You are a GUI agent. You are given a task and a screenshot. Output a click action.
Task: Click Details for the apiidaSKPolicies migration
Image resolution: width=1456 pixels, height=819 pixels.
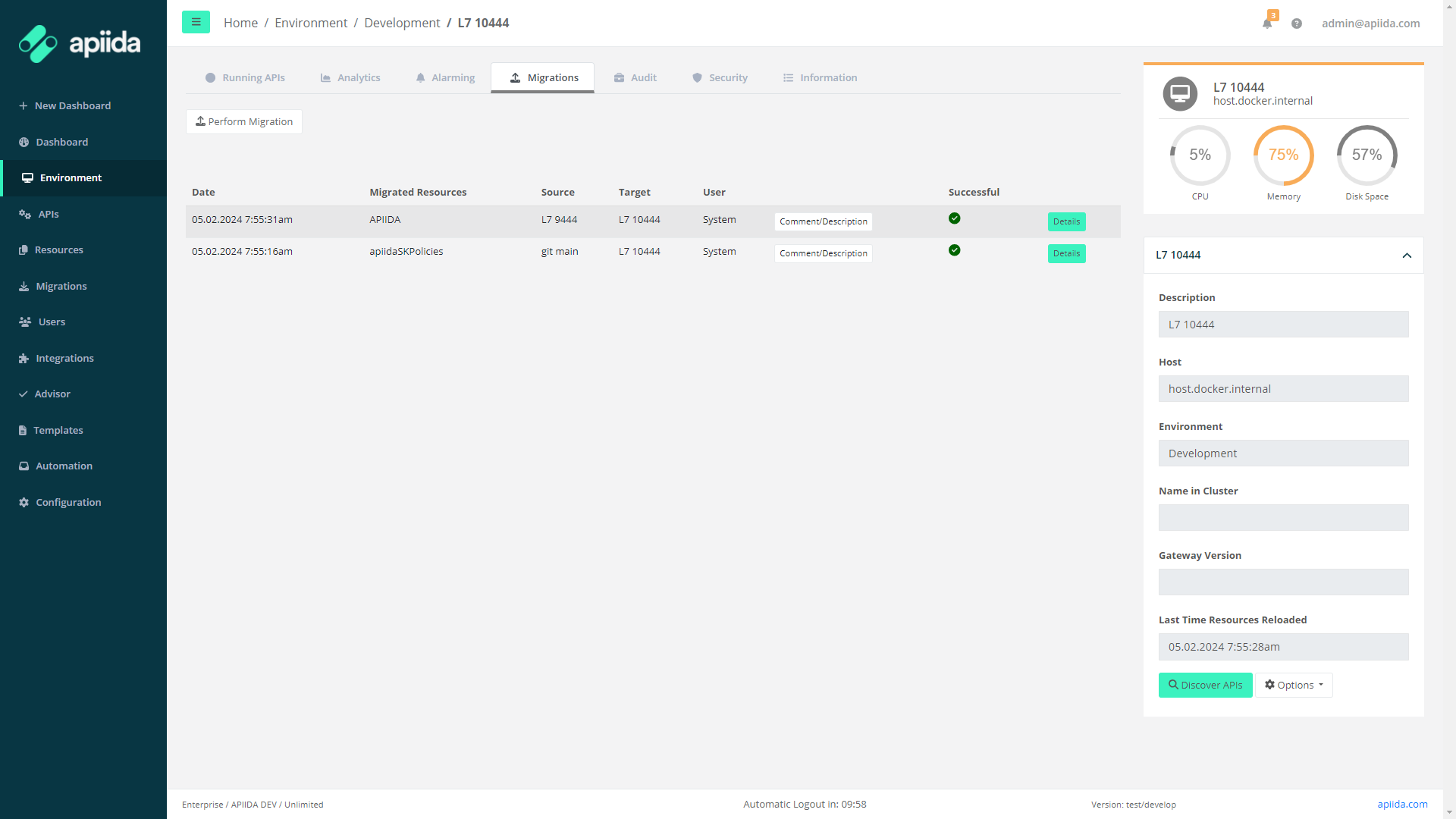coord(1066,253)
